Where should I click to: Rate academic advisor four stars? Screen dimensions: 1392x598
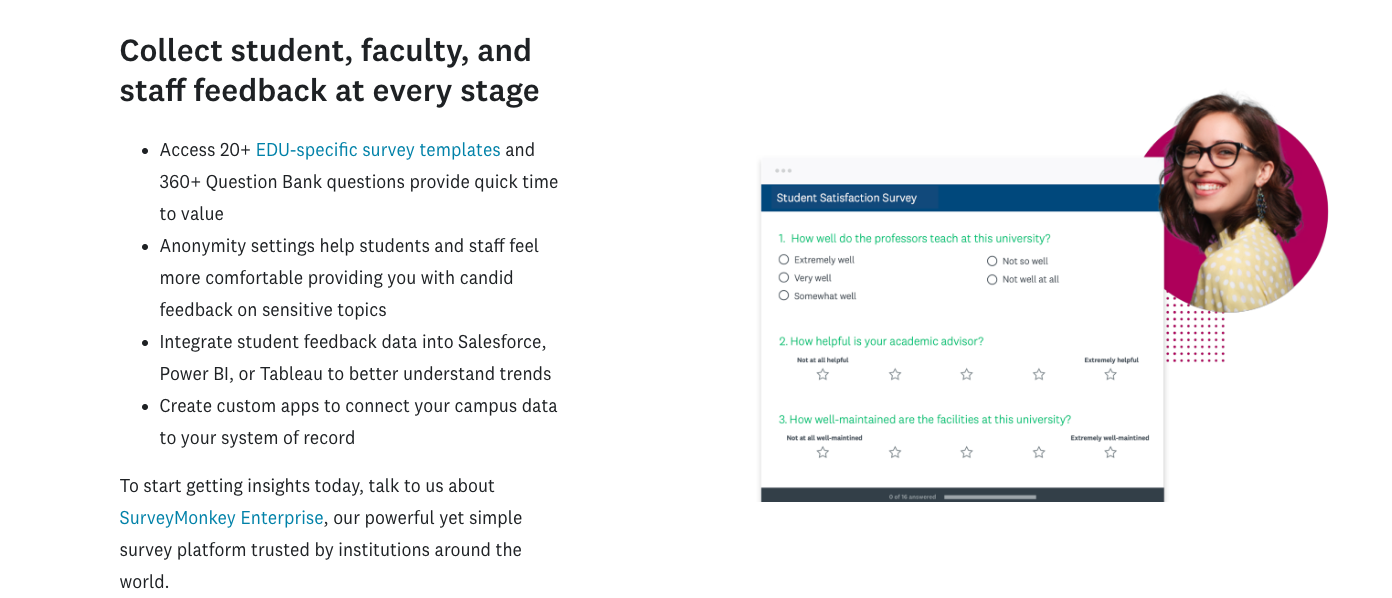1039,375
